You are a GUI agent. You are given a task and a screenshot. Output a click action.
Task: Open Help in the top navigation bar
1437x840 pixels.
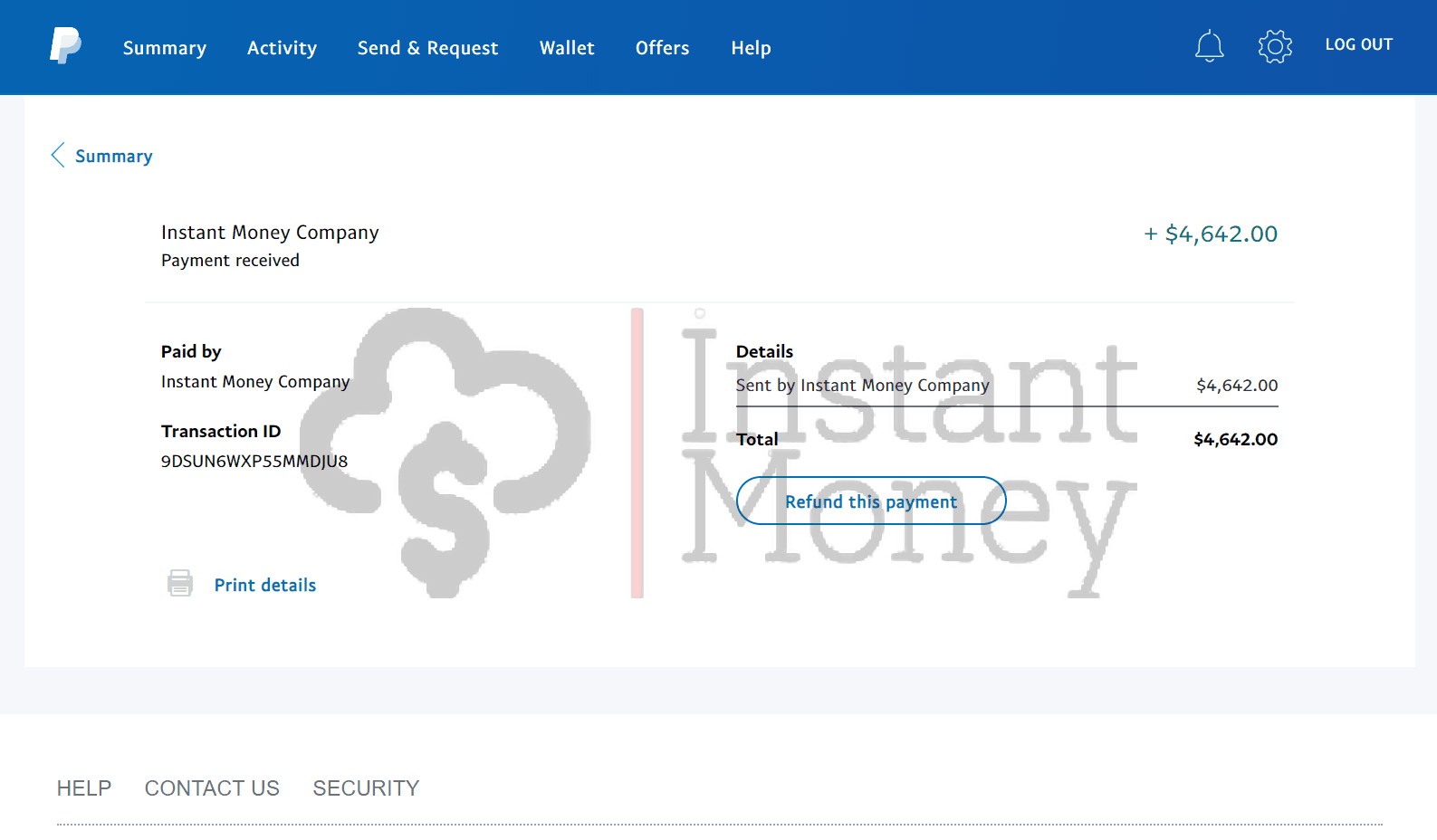751,48
